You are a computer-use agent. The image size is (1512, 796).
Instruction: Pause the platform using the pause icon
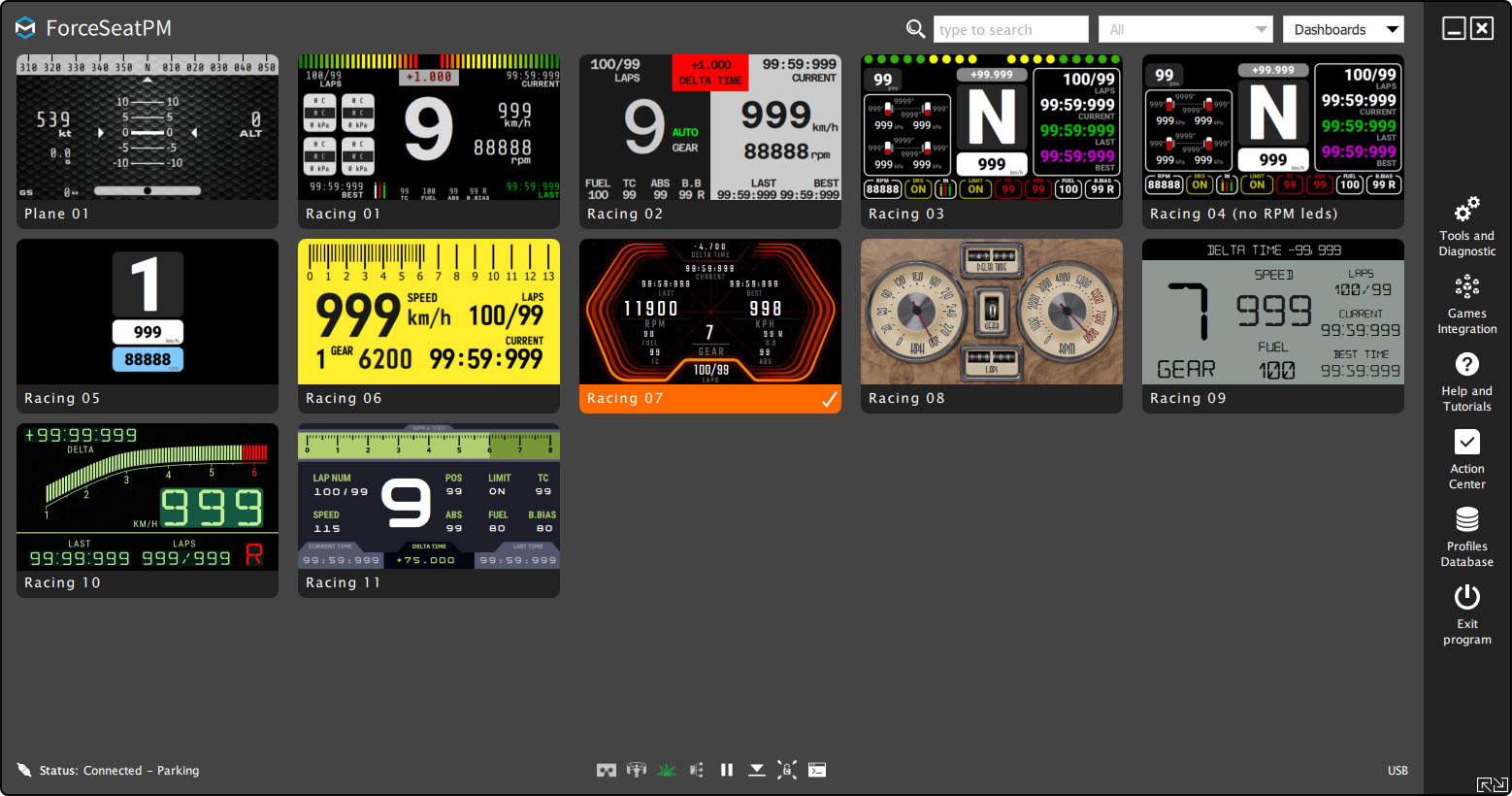point(727,770)
